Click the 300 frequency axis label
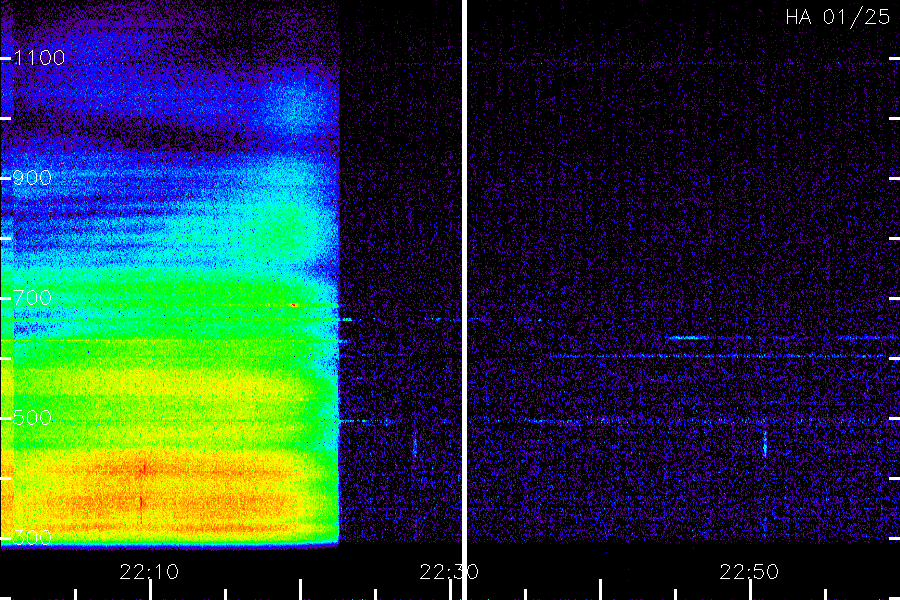The height and width of the screenshot is (600, 900). (x=33, y=538)
